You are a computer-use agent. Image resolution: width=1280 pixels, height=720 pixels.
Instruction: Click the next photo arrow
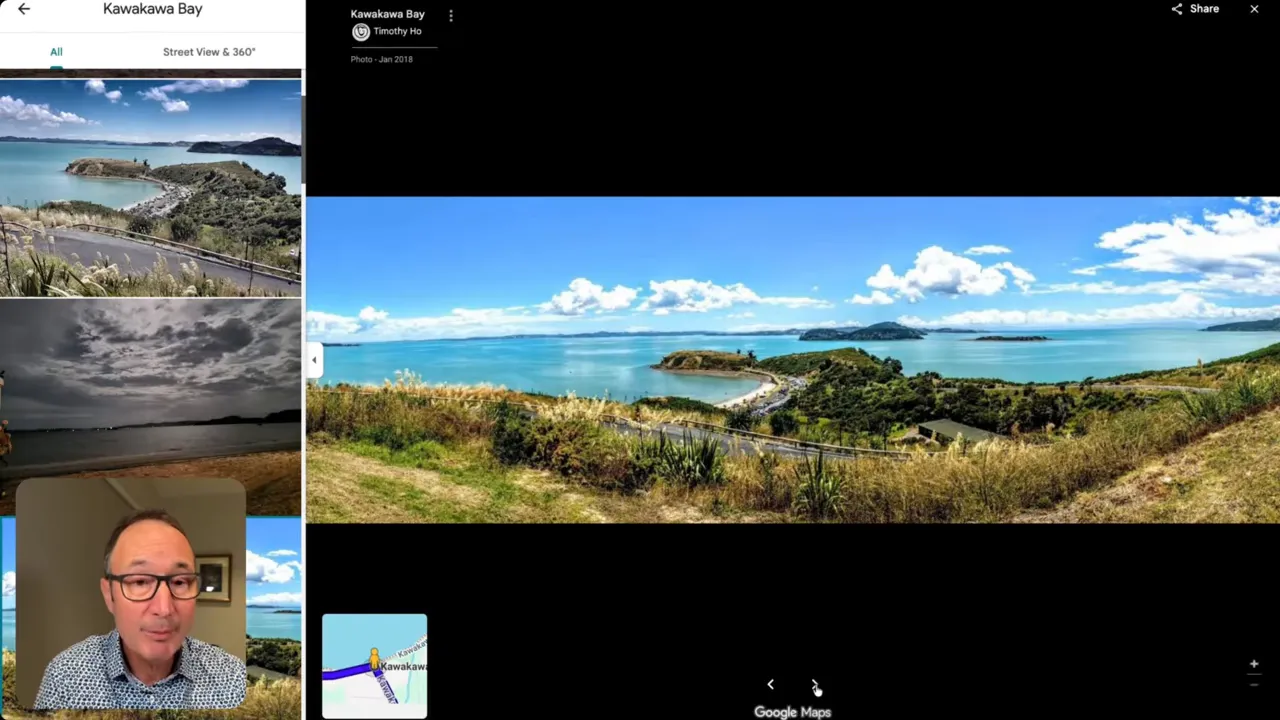(x=815, y=684)
